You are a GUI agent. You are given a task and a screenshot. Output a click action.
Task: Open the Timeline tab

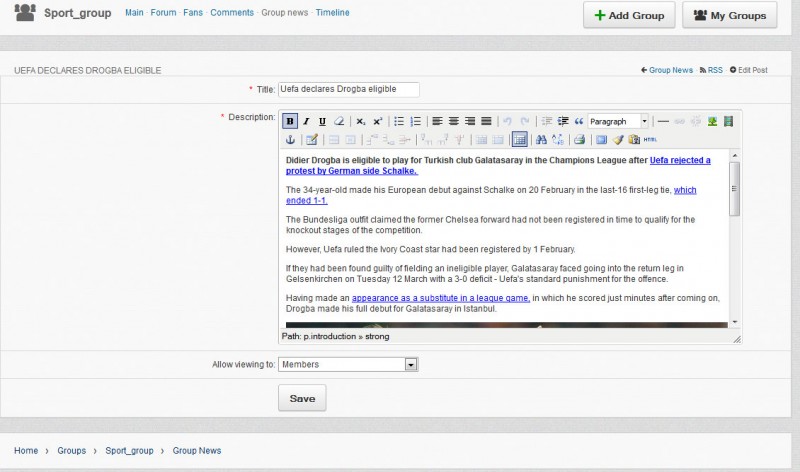click(332, 12)
